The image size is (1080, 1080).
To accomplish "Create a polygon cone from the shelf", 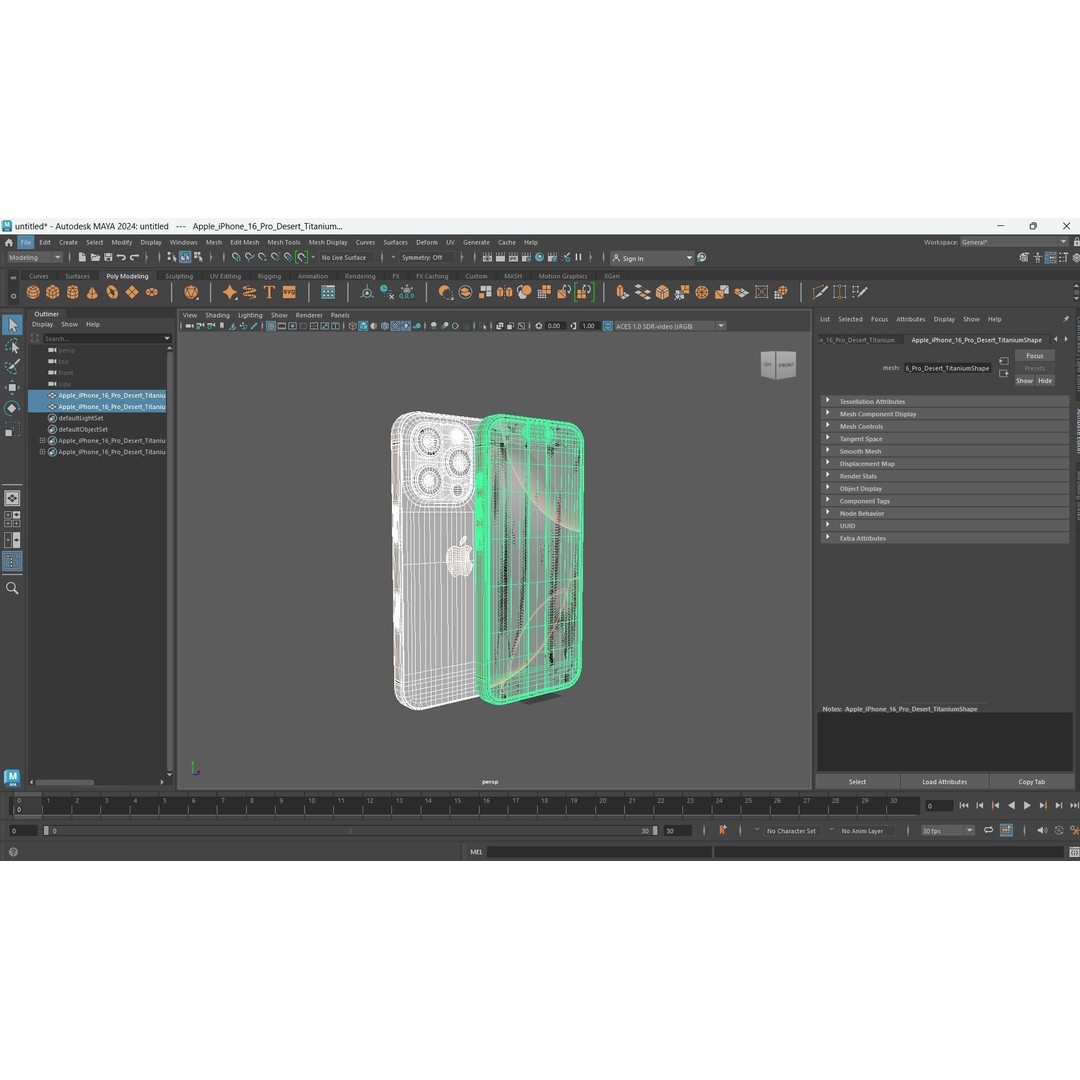I will click(92, 292).
